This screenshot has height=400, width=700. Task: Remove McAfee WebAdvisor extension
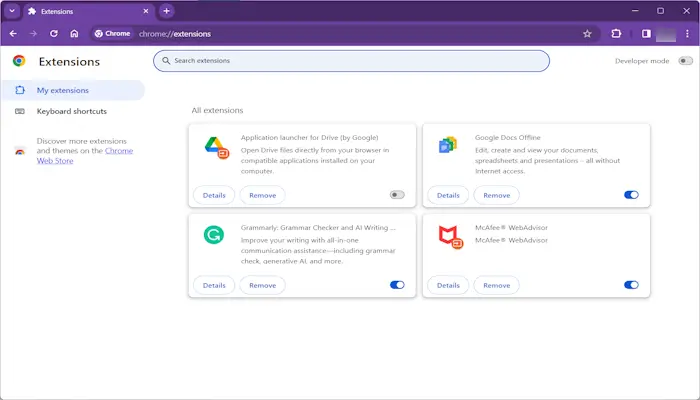click(x=496, y=285)
